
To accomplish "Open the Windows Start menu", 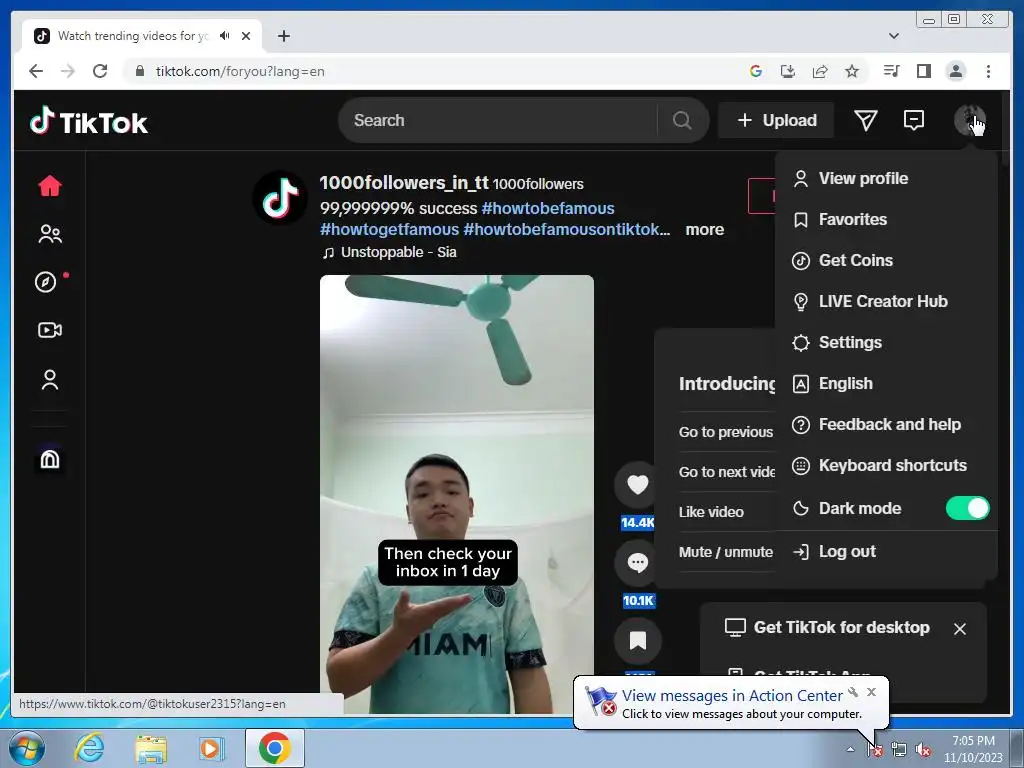I will point(26,748).
